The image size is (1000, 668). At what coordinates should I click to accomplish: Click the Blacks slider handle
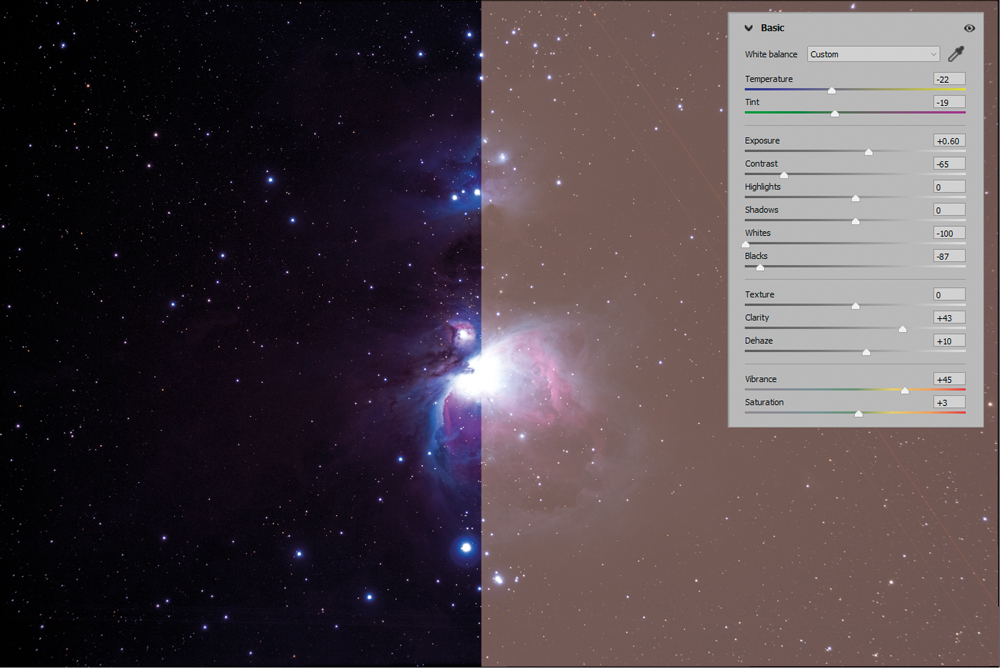click(x=760, y=267)
